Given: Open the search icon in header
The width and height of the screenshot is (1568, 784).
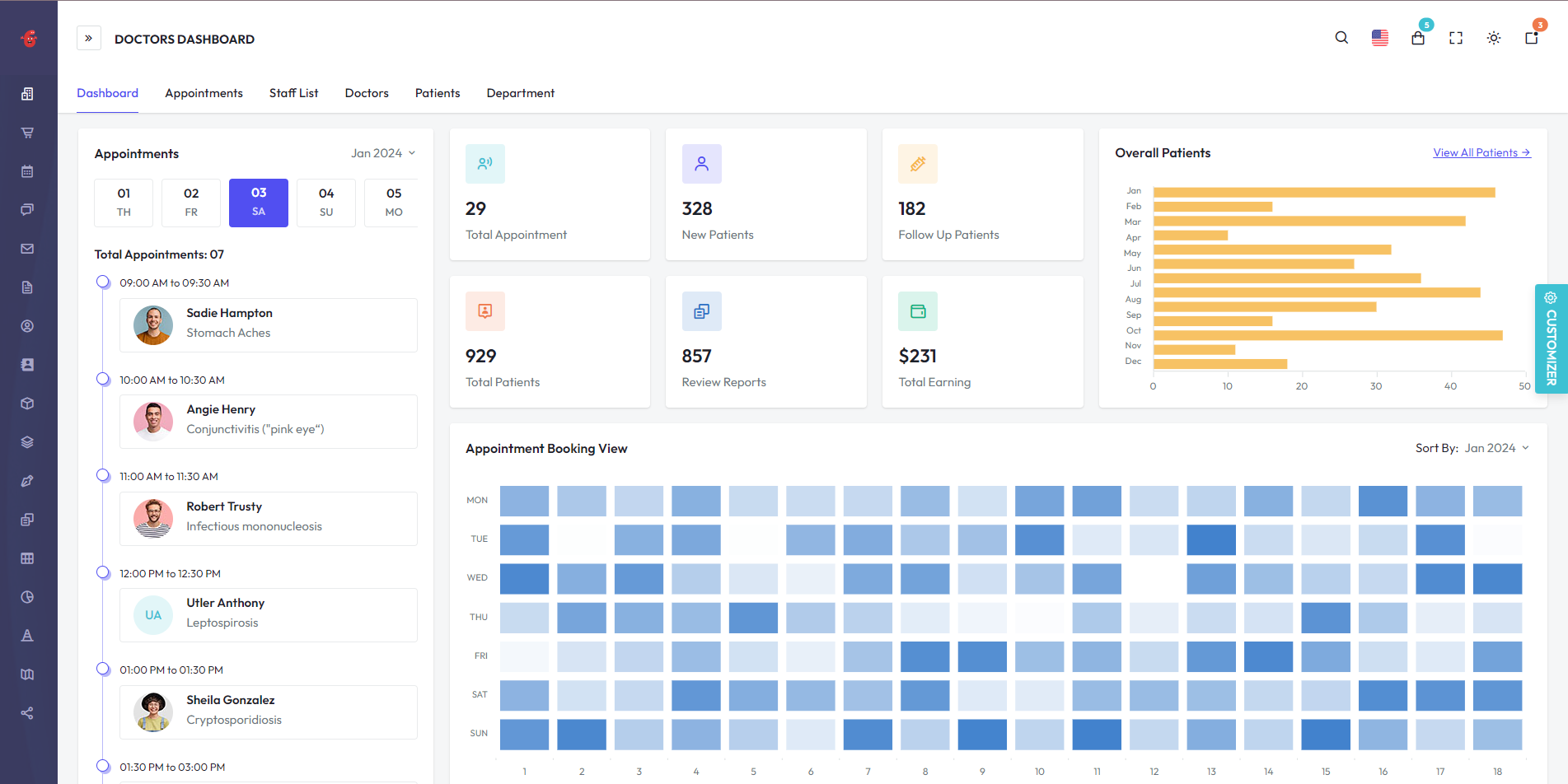Looking at the screenshot, I should (x=1341, y=38).
